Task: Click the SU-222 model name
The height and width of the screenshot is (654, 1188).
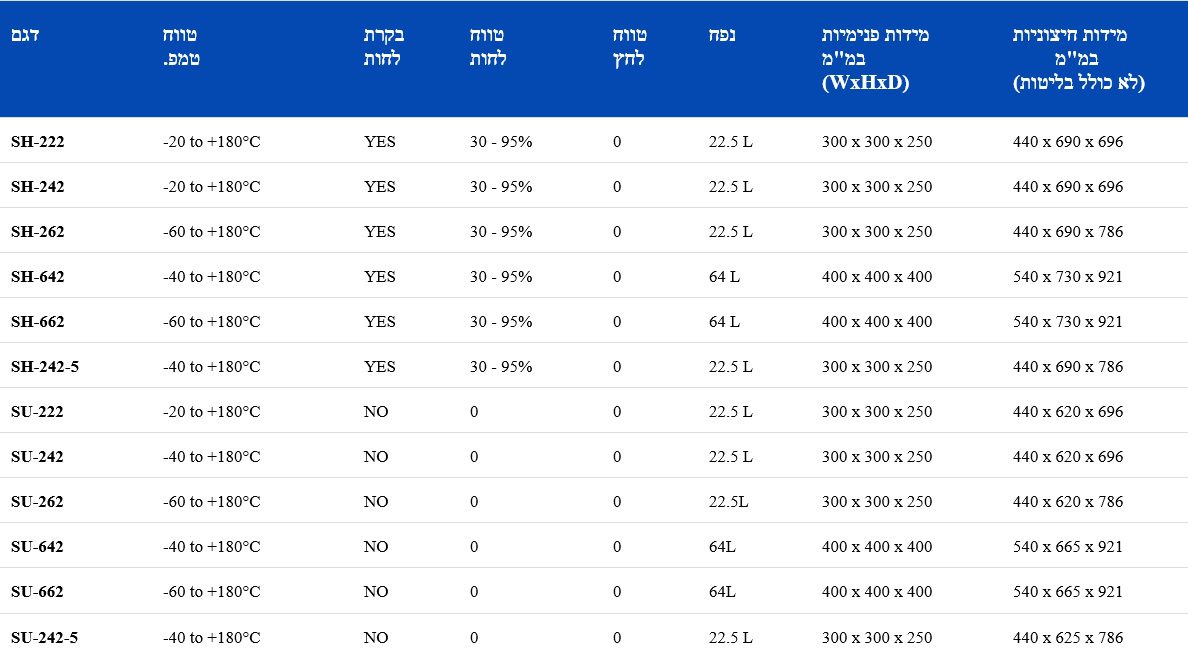Action: pos(38,412)
